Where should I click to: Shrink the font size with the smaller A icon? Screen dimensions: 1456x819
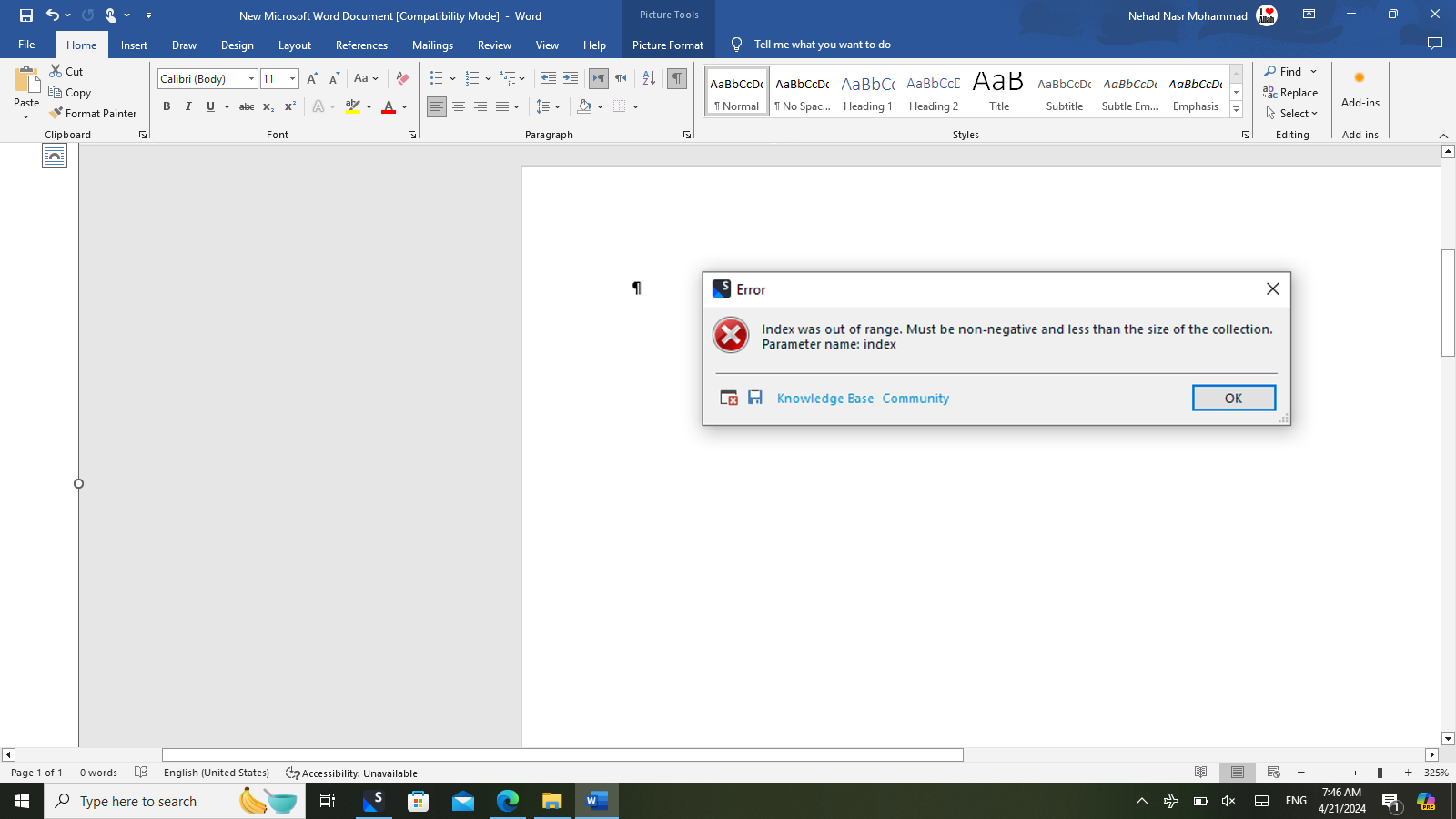coord(334,79)
